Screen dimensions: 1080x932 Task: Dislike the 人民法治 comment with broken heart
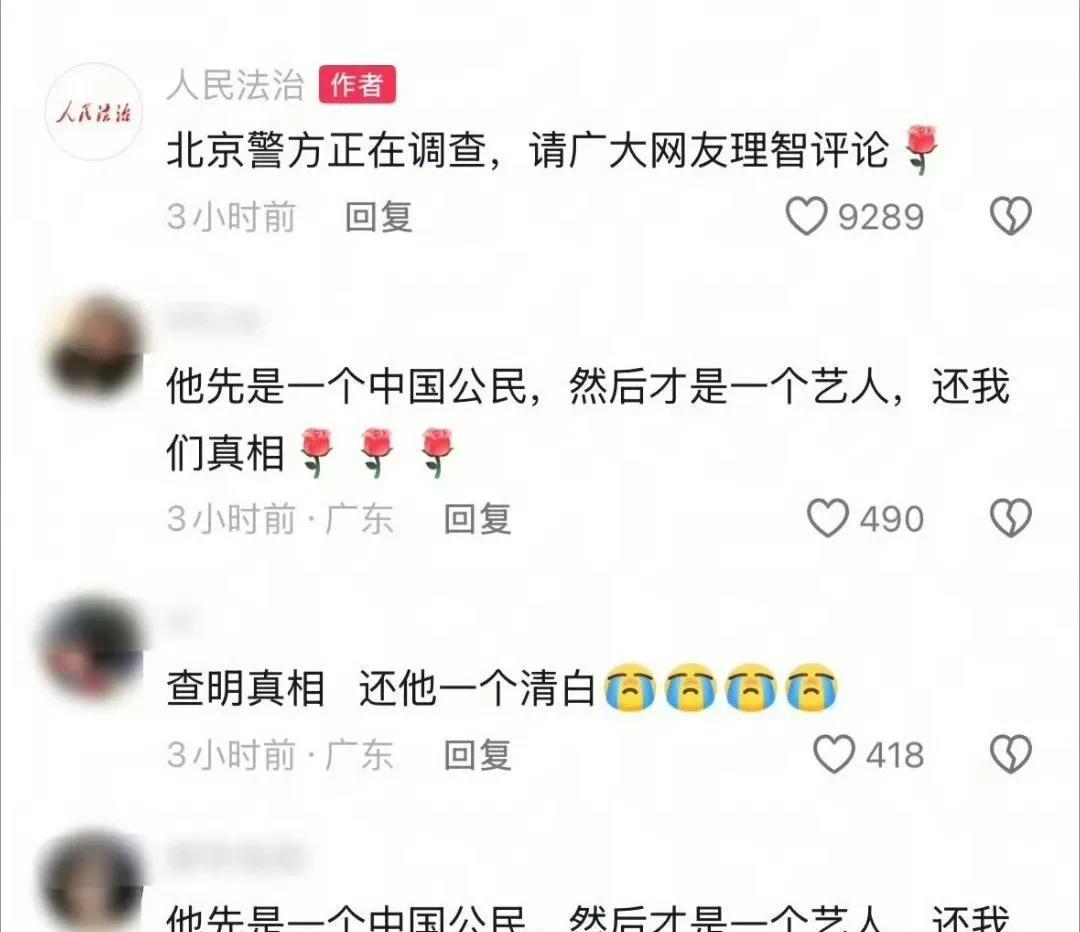click(1010, 216)
